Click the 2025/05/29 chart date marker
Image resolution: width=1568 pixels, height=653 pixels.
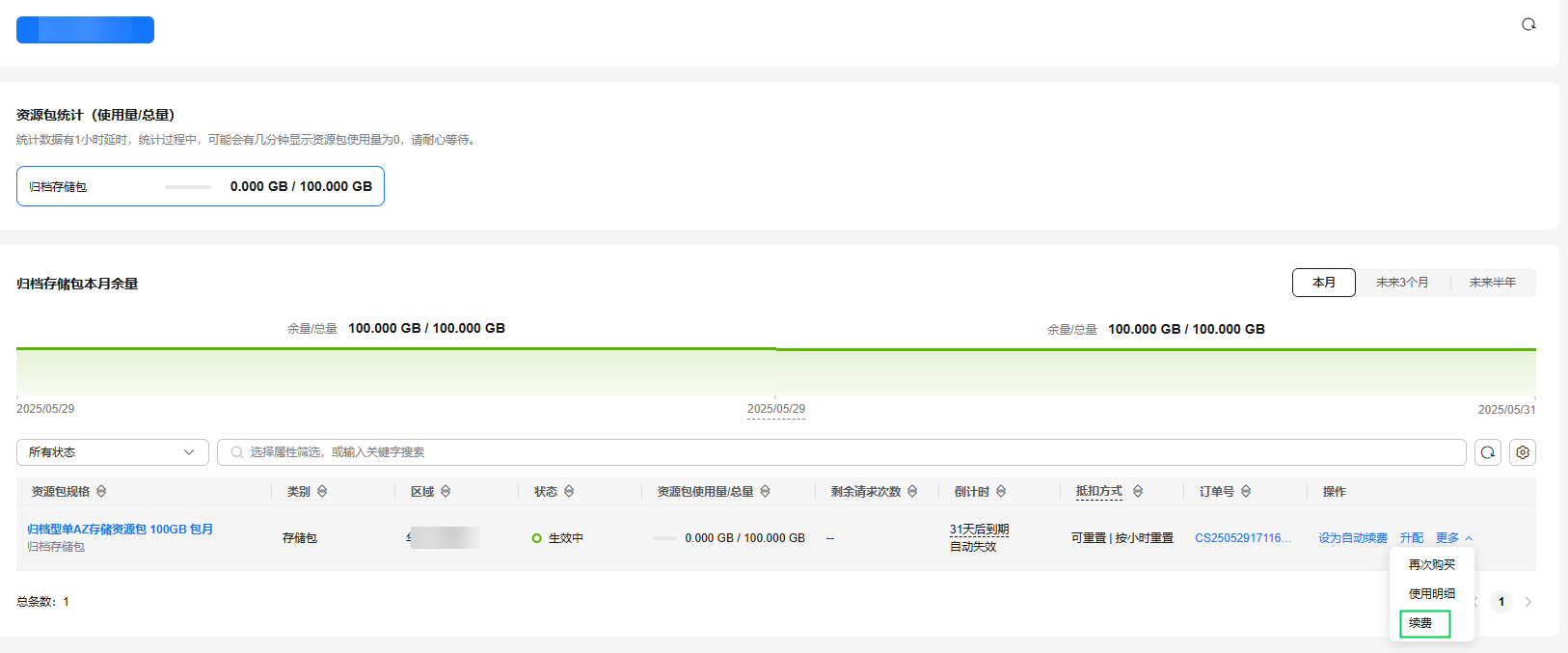pyautogui.click(x=776, y=409)
